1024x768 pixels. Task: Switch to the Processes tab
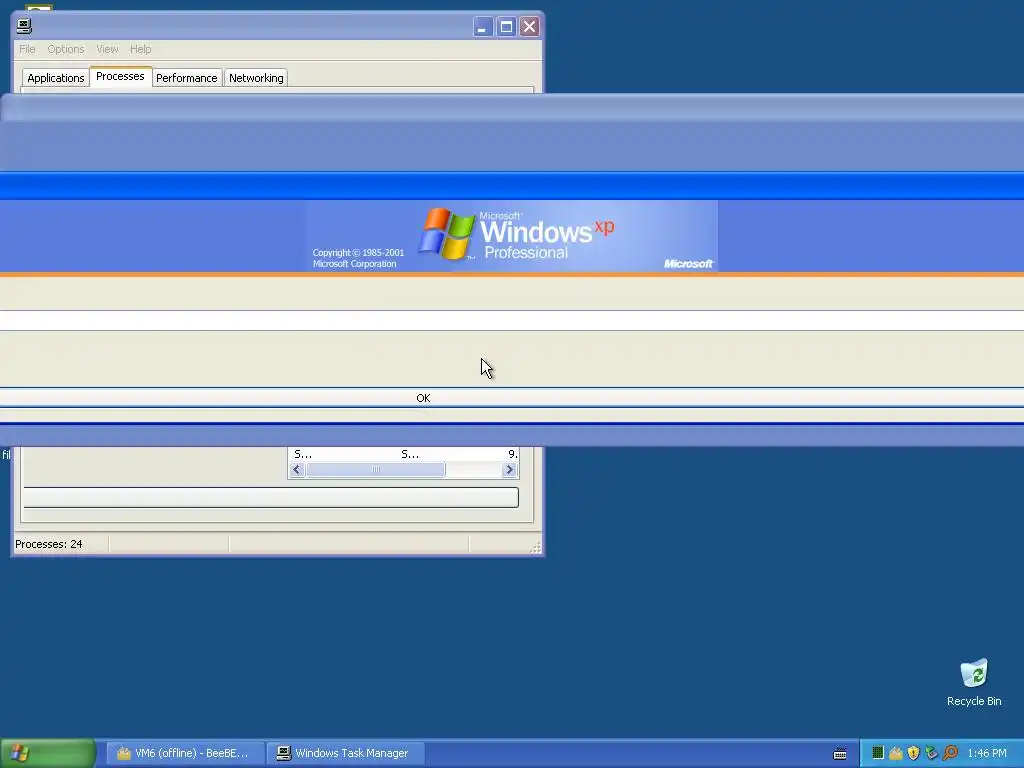pyautogui.click(x=120, y=76)
